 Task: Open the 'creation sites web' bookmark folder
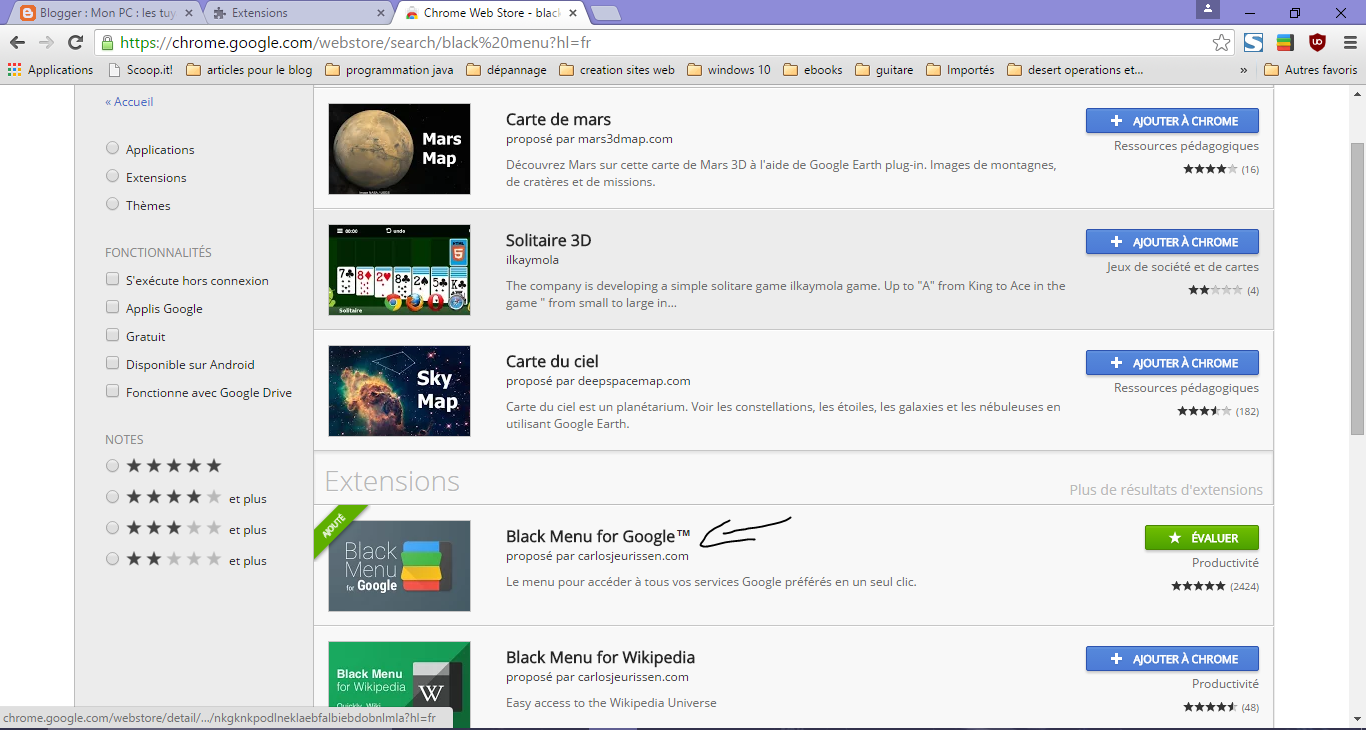point(617,70)
